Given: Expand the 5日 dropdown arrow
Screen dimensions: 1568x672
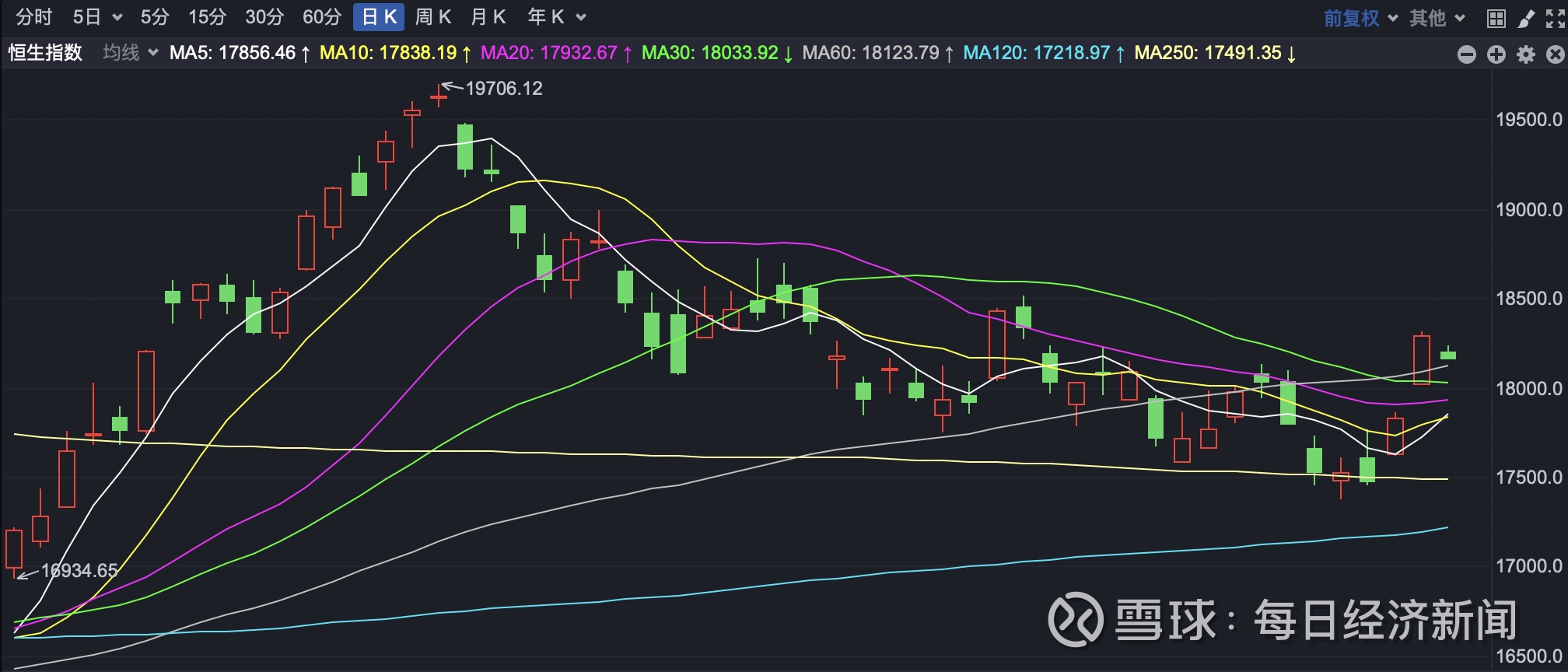Looking at the screenshot, I should 117,18.
